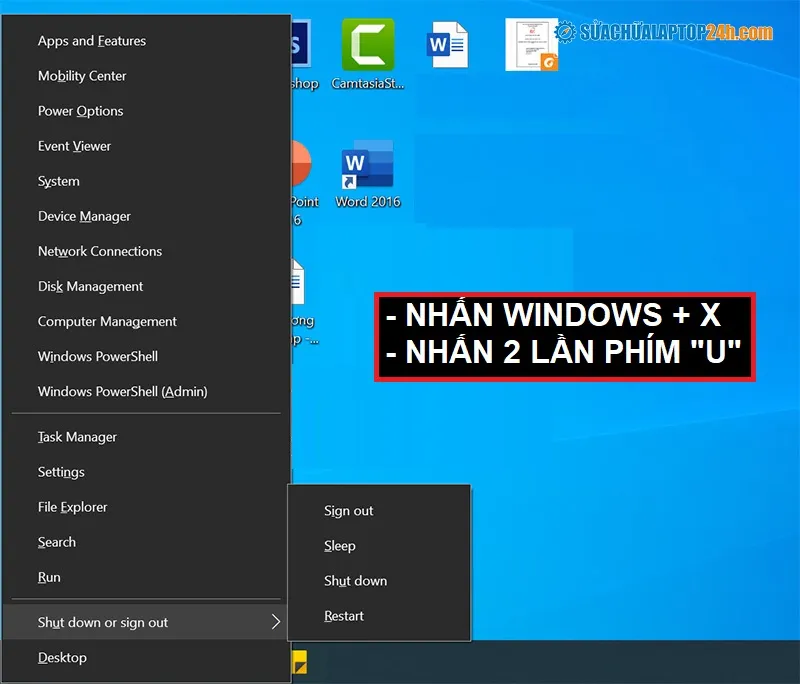Viewport: 800px width, 684px height.
Task: Click File Explorer in the menu
Action: 72,507
